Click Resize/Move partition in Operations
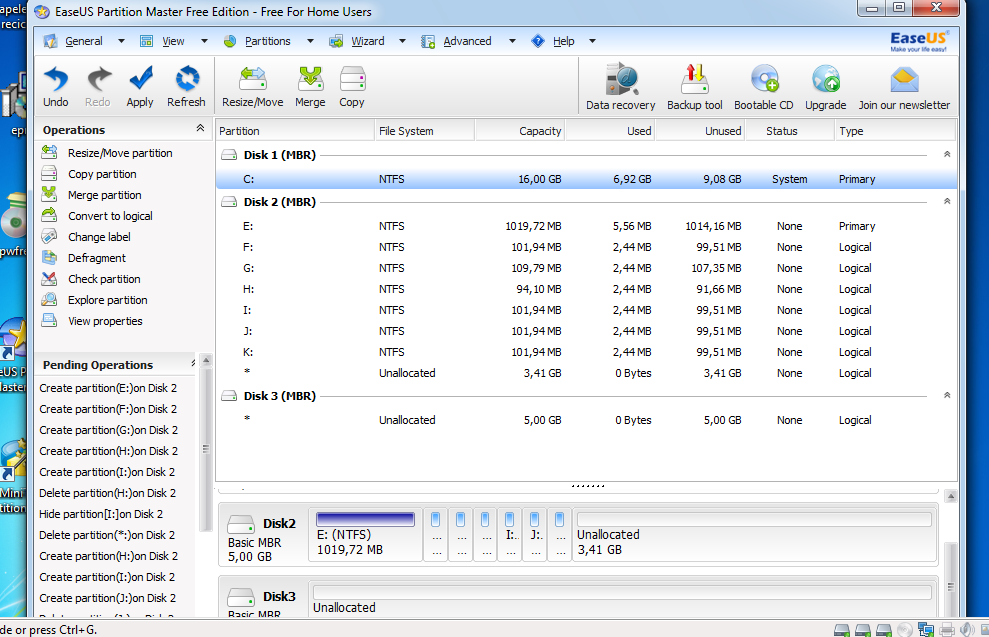The width and height of the screenshot is (989, 637). pos(120,153)
